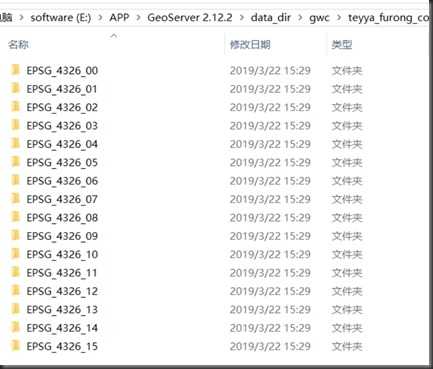Select the EPSG_4326_03 folder name

(62, 126)
